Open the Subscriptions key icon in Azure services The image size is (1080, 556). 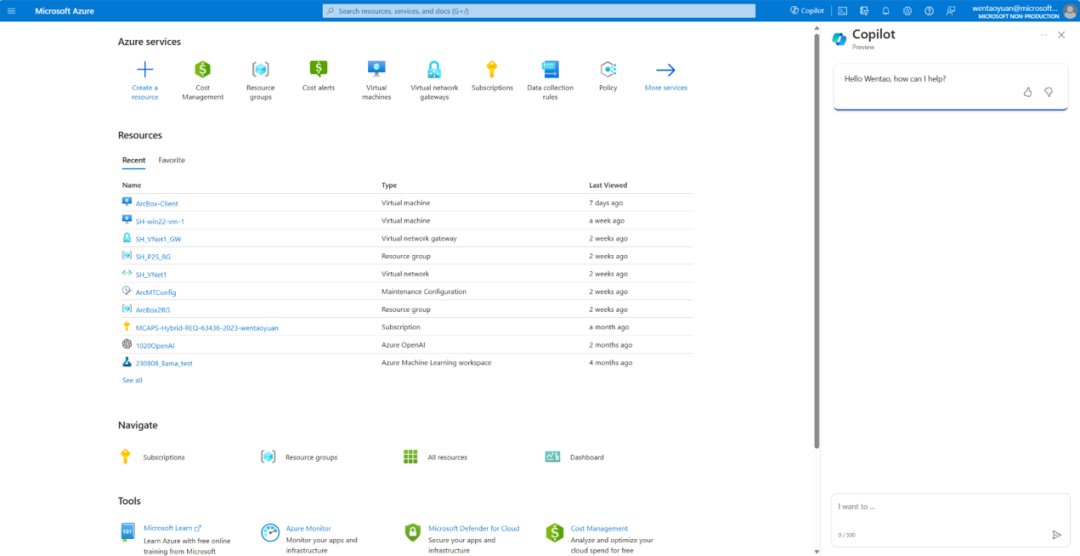[x=492, y=69]
